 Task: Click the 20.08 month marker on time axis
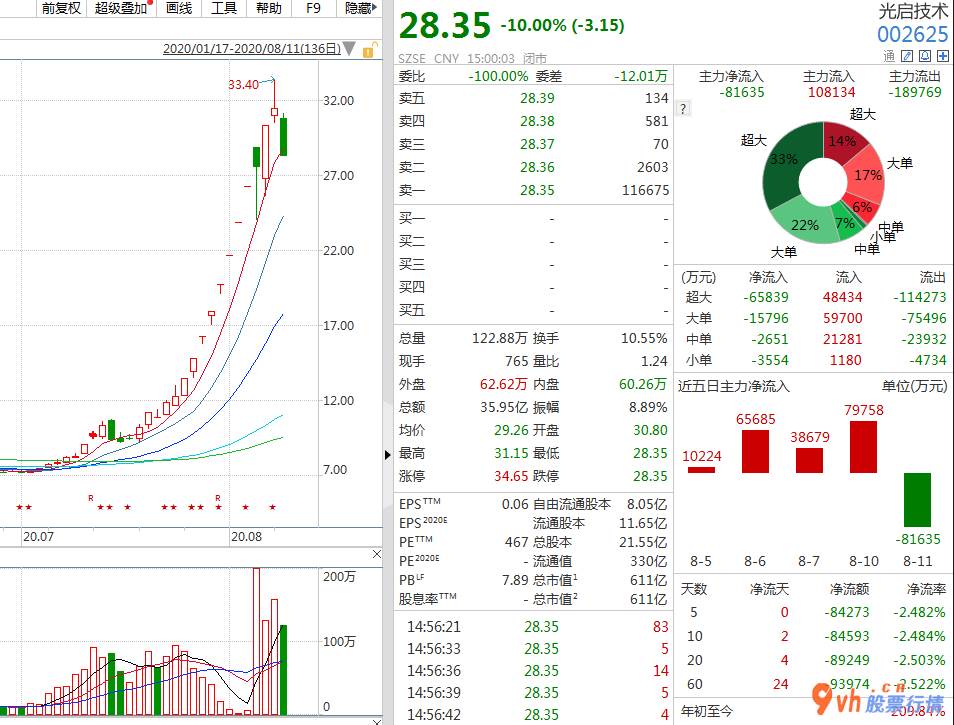(246, 537)
